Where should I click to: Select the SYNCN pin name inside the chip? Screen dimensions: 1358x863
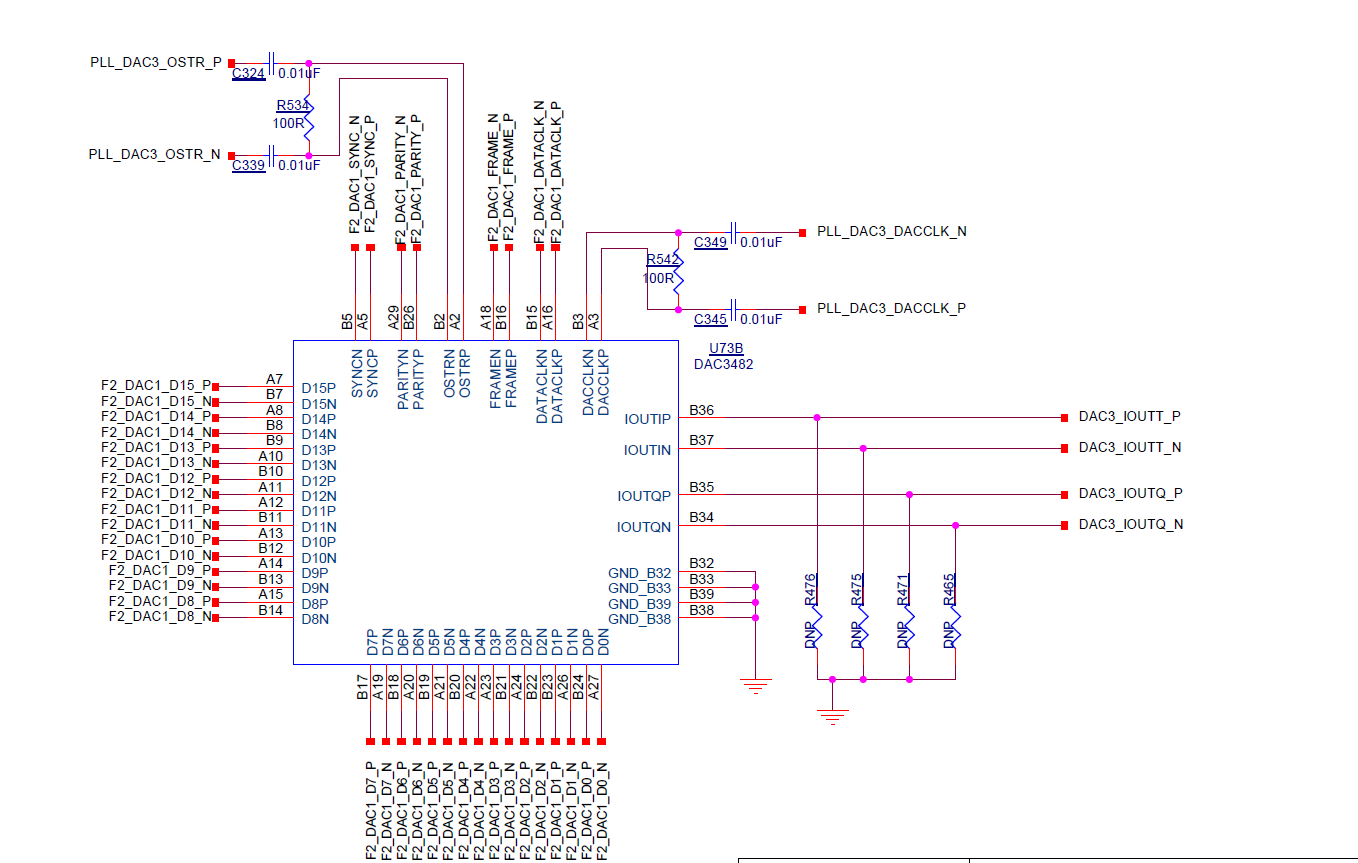click(357, 373)
